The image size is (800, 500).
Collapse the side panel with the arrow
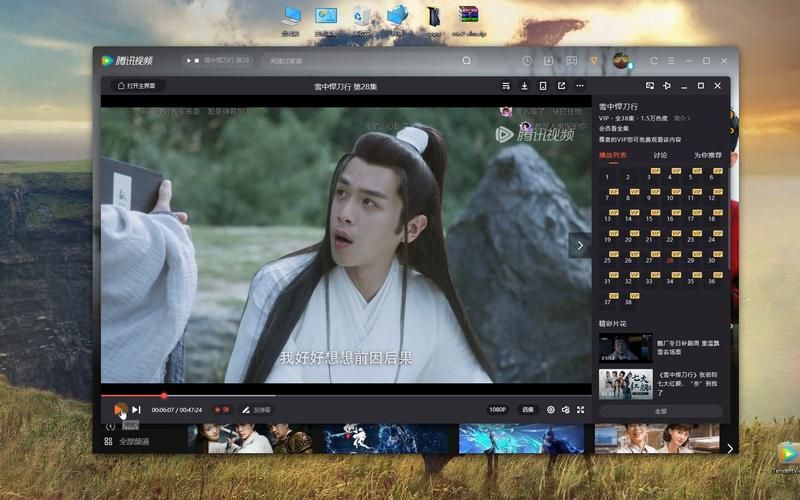(x=580, y=245)
